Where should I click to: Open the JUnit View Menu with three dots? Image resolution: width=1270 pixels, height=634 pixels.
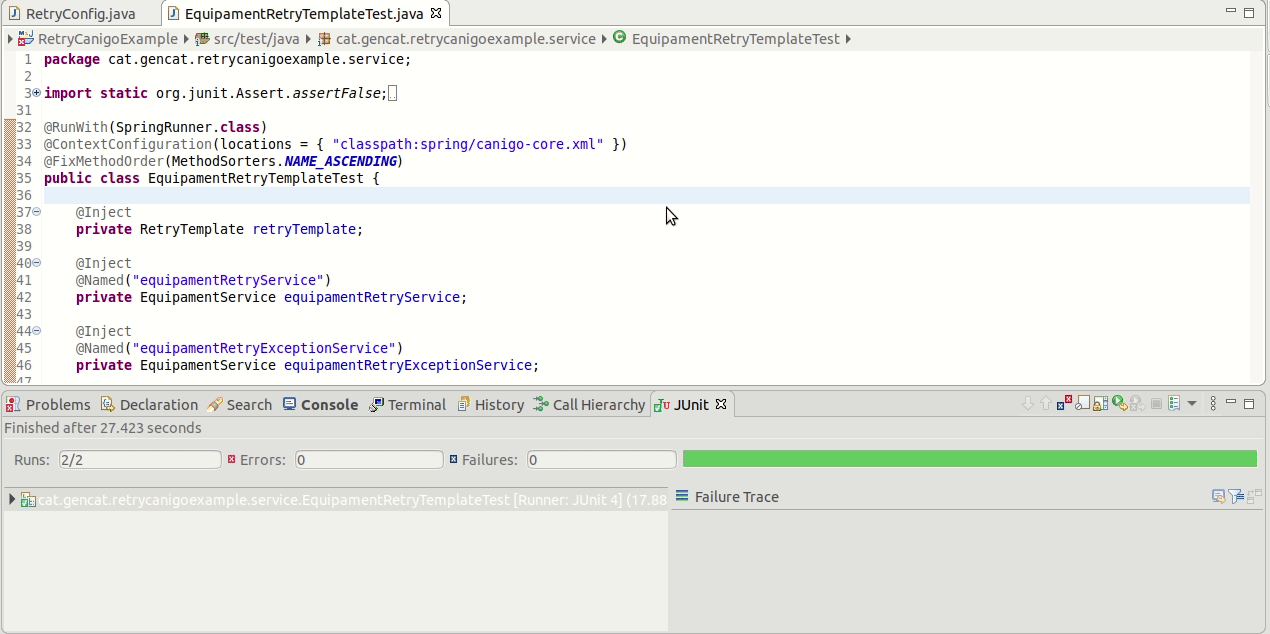pos(1213,403)
